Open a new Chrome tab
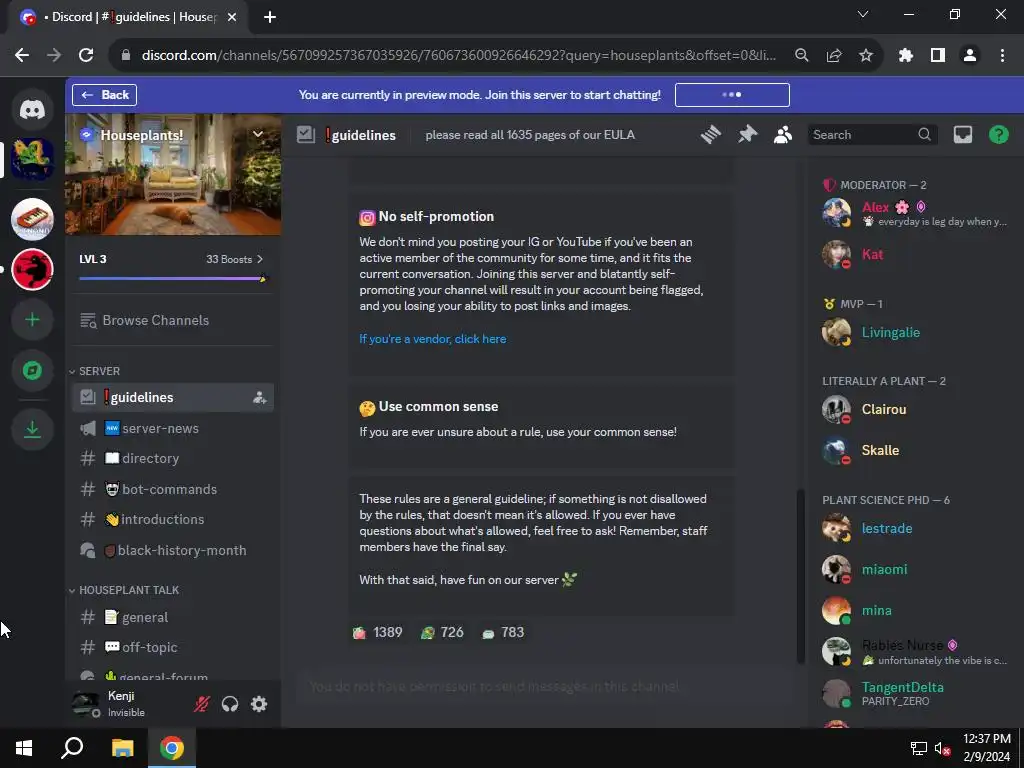This screenshot has height=768, width=1024. click(270, 17)
